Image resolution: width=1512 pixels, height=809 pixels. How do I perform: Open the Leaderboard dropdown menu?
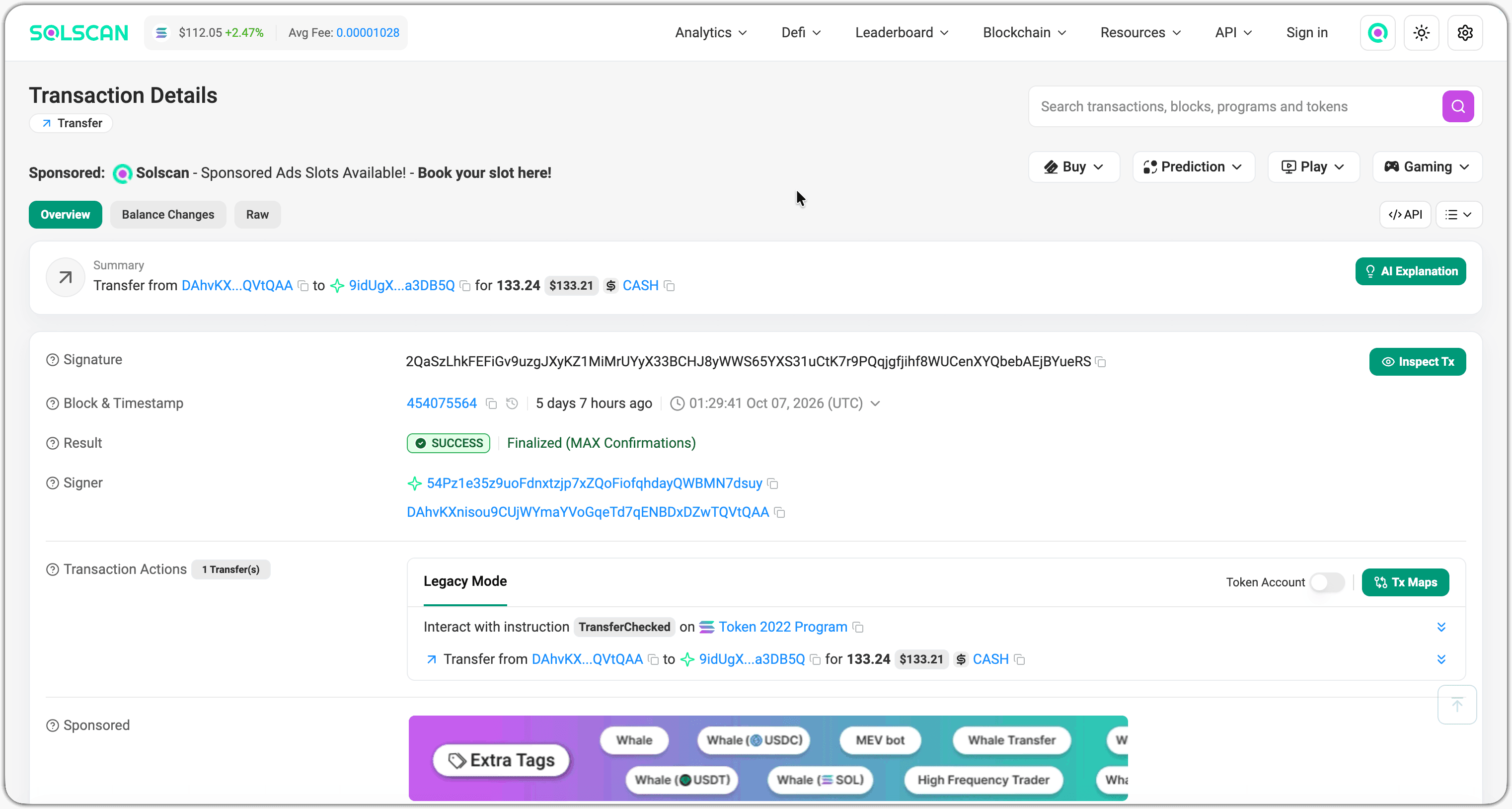(x=902, y=33)
